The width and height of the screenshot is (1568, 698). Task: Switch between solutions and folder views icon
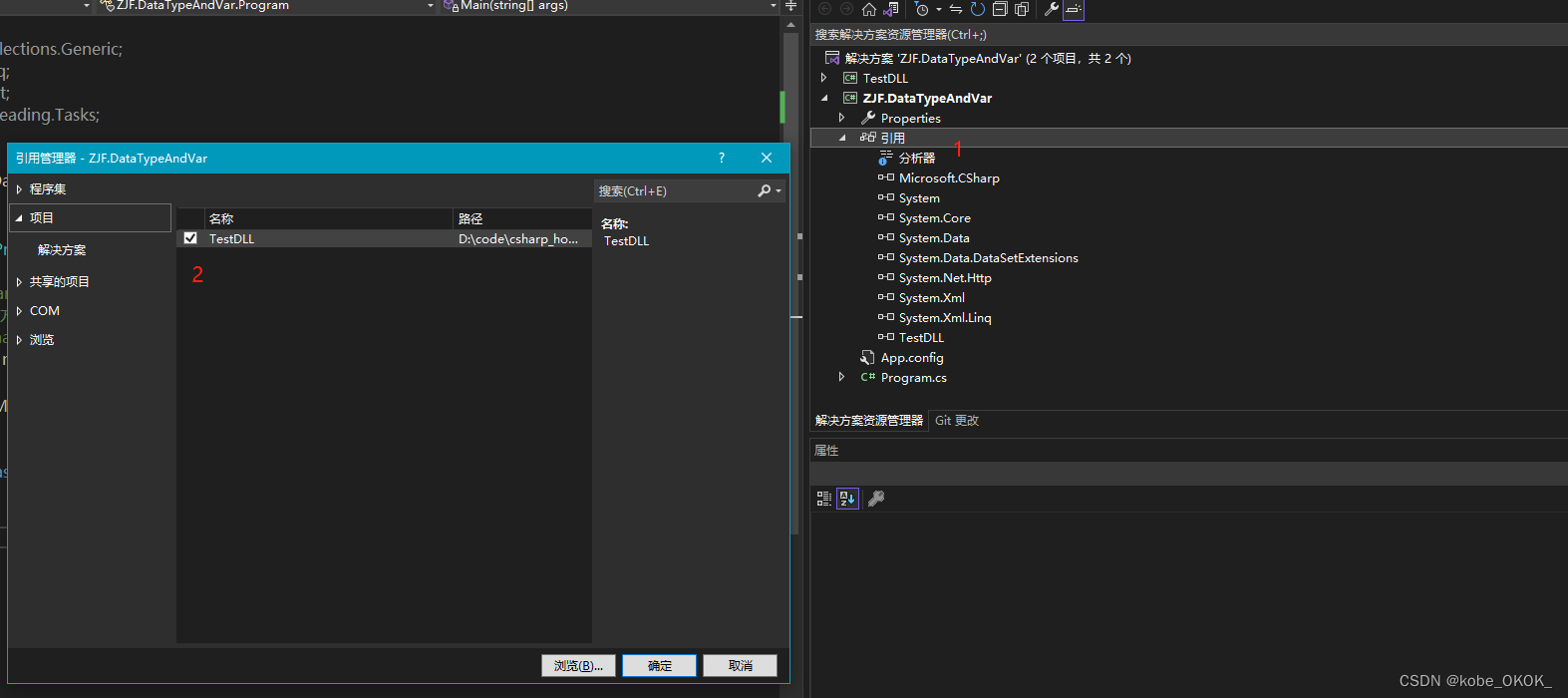click(891, 9)
